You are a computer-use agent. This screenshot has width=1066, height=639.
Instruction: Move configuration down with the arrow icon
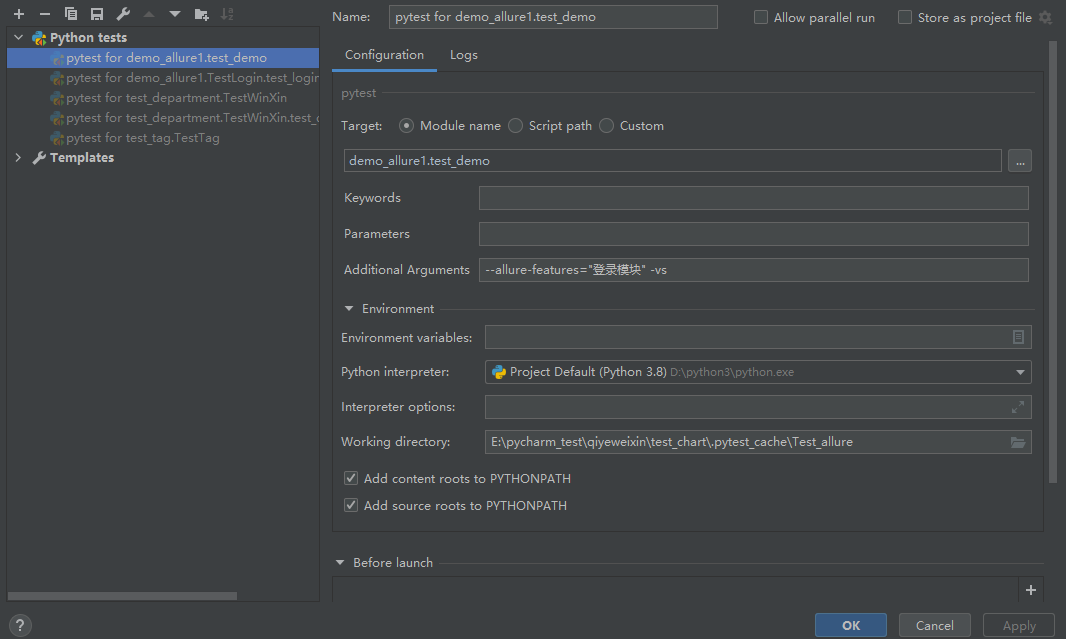175,14
